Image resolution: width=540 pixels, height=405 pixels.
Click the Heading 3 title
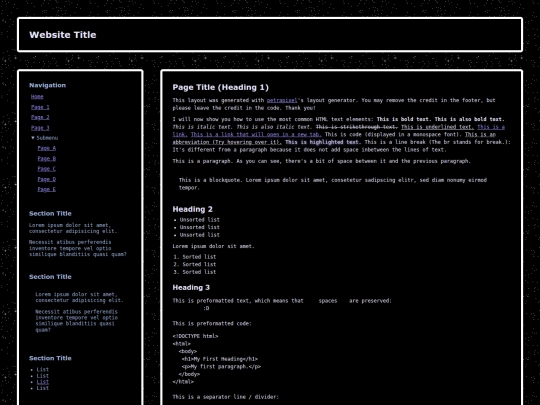(191, 287)
